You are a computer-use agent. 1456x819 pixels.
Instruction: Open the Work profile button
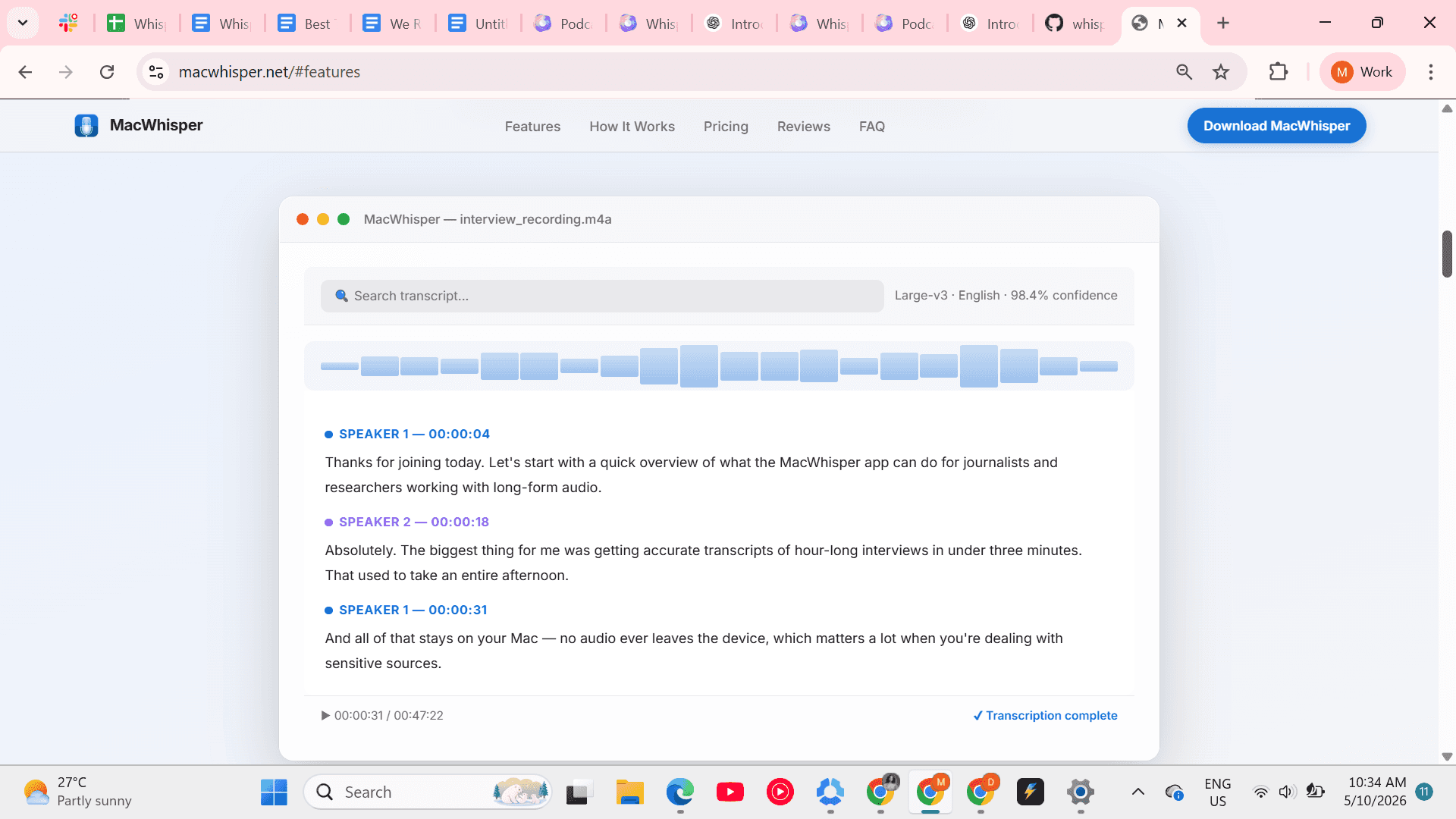click(x=1362, y=72)
